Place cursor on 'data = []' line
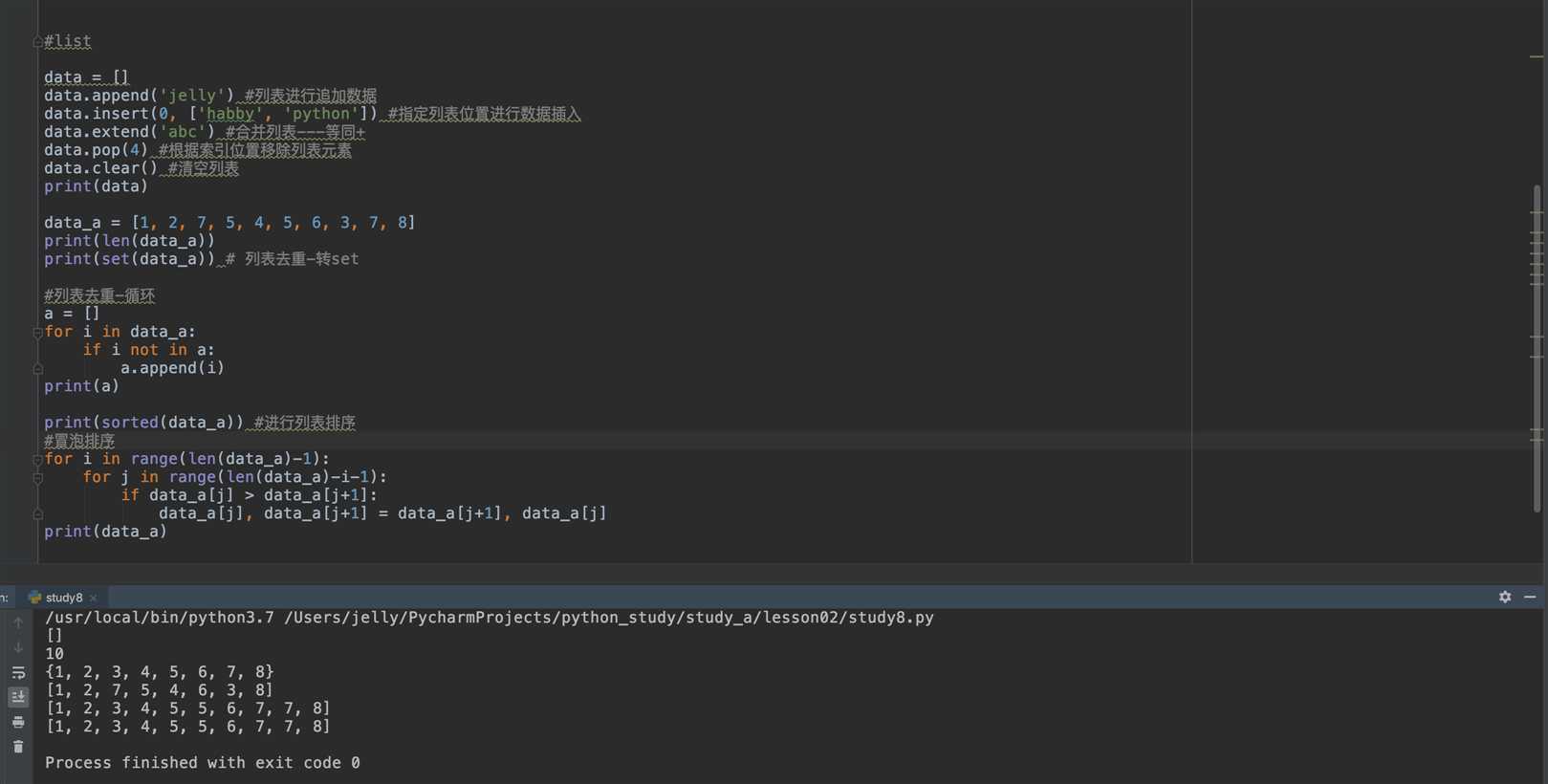1548x784 pixels. [x=86, y=77]
